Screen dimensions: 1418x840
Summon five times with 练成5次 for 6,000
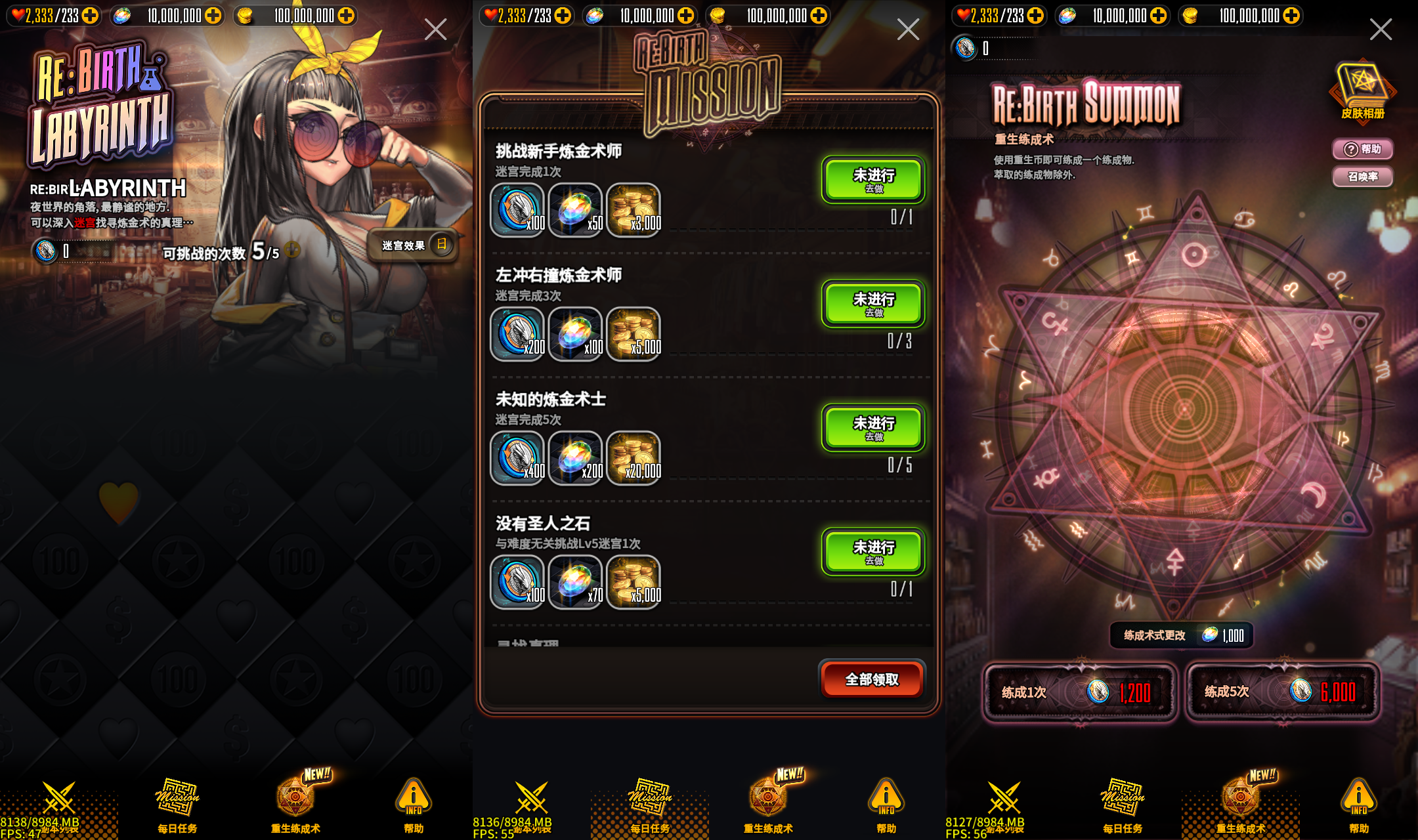point(1283,692)
